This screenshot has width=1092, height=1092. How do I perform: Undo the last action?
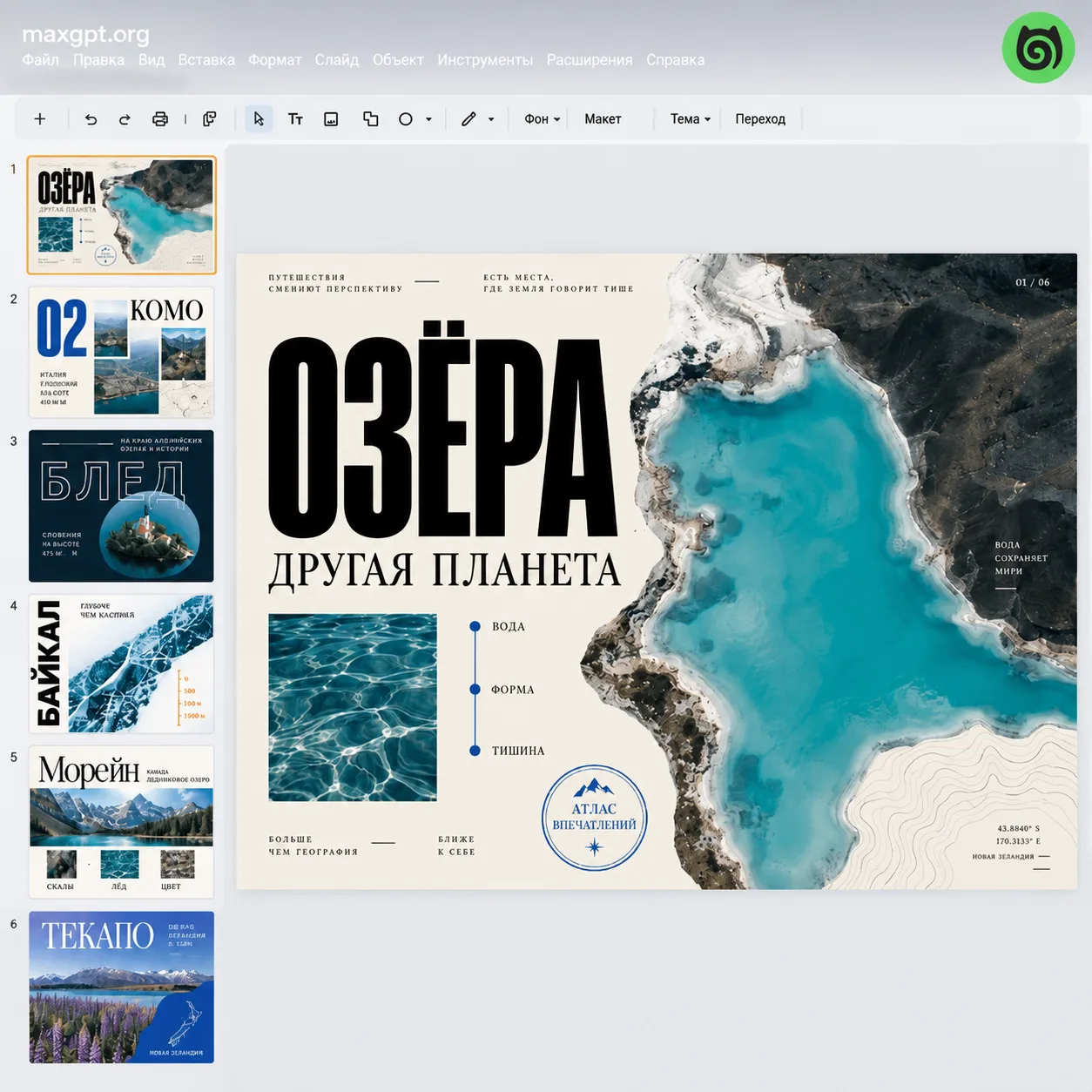(x=91, y=119)
